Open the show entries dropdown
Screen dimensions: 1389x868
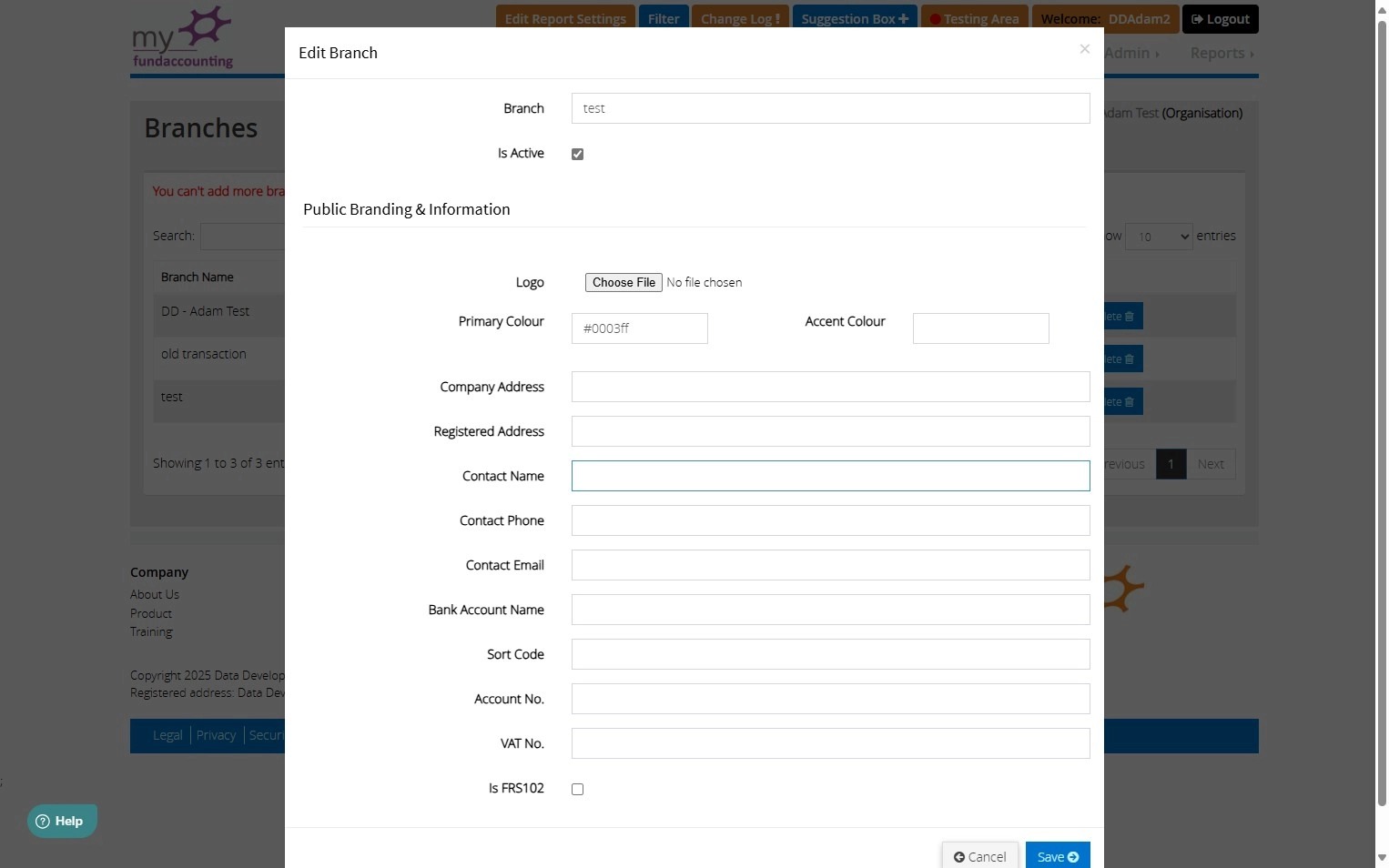[x=1159, y=237]
